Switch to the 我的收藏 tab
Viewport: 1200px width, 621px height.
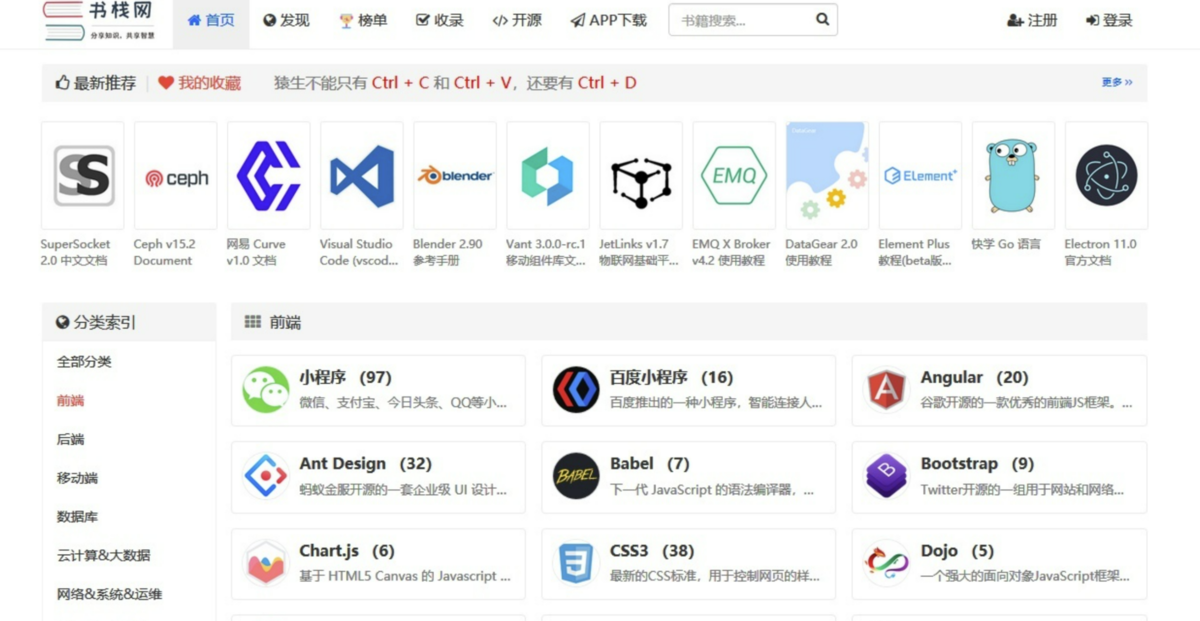point(207,84)
